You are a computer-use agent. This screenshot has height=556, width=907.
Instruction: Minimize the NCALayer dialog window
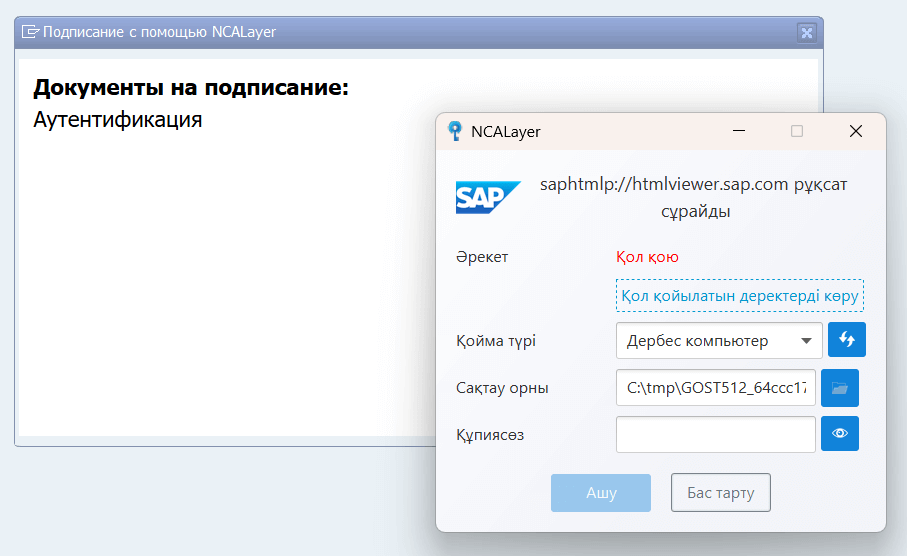coord(739,131)
